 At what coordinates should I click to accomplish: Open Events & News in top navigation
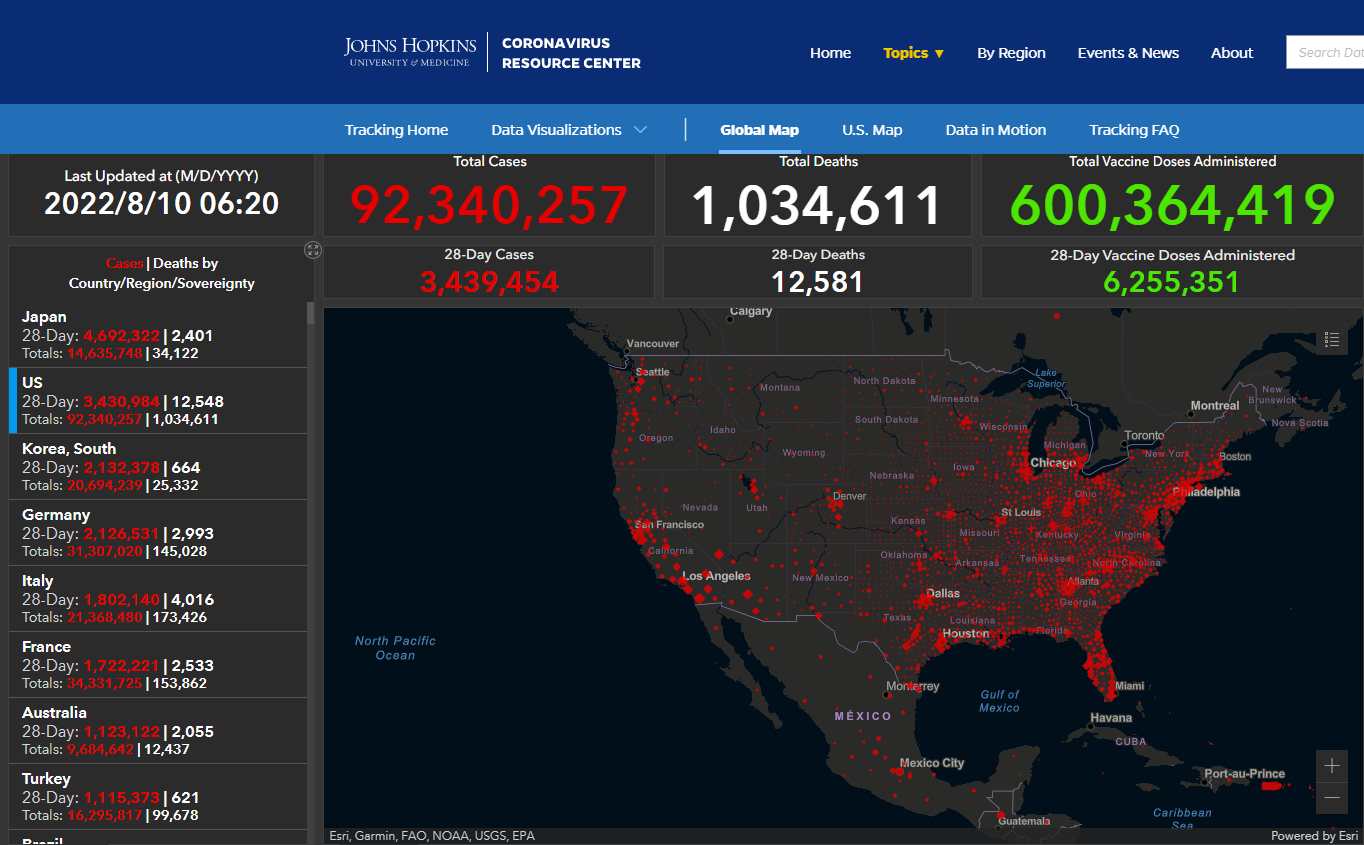(1128, 53)
